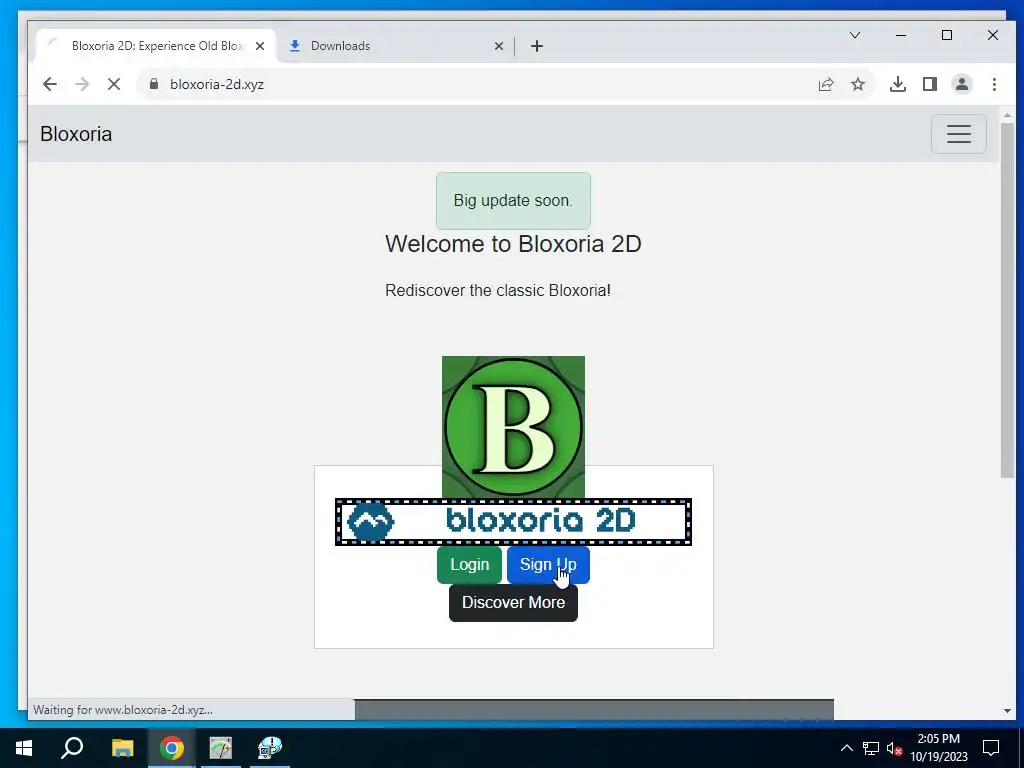
Task: Close the Bloxoria 2D tab
Action: (x=260, y=46)
